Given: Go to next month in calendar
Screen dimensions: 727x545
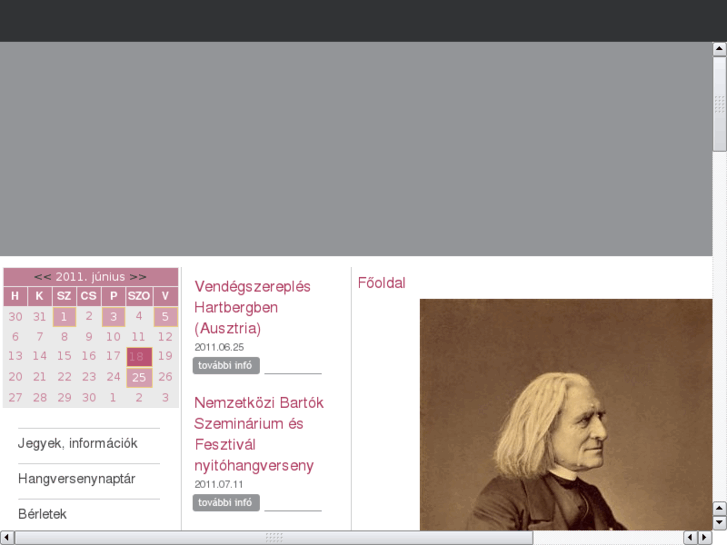Looking at the screenshot, I should click(138, 277).
